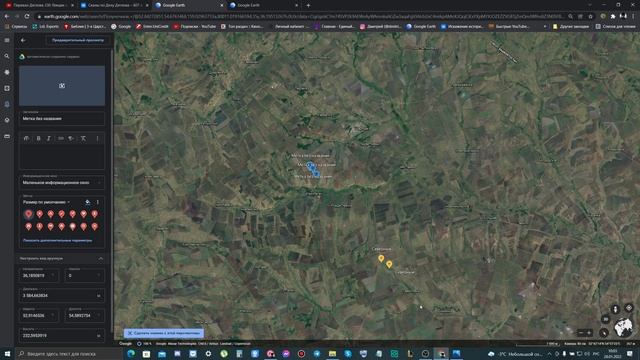Click the first icon in description toolbar
The image size is (640, 360).
[x=27, y=139]
